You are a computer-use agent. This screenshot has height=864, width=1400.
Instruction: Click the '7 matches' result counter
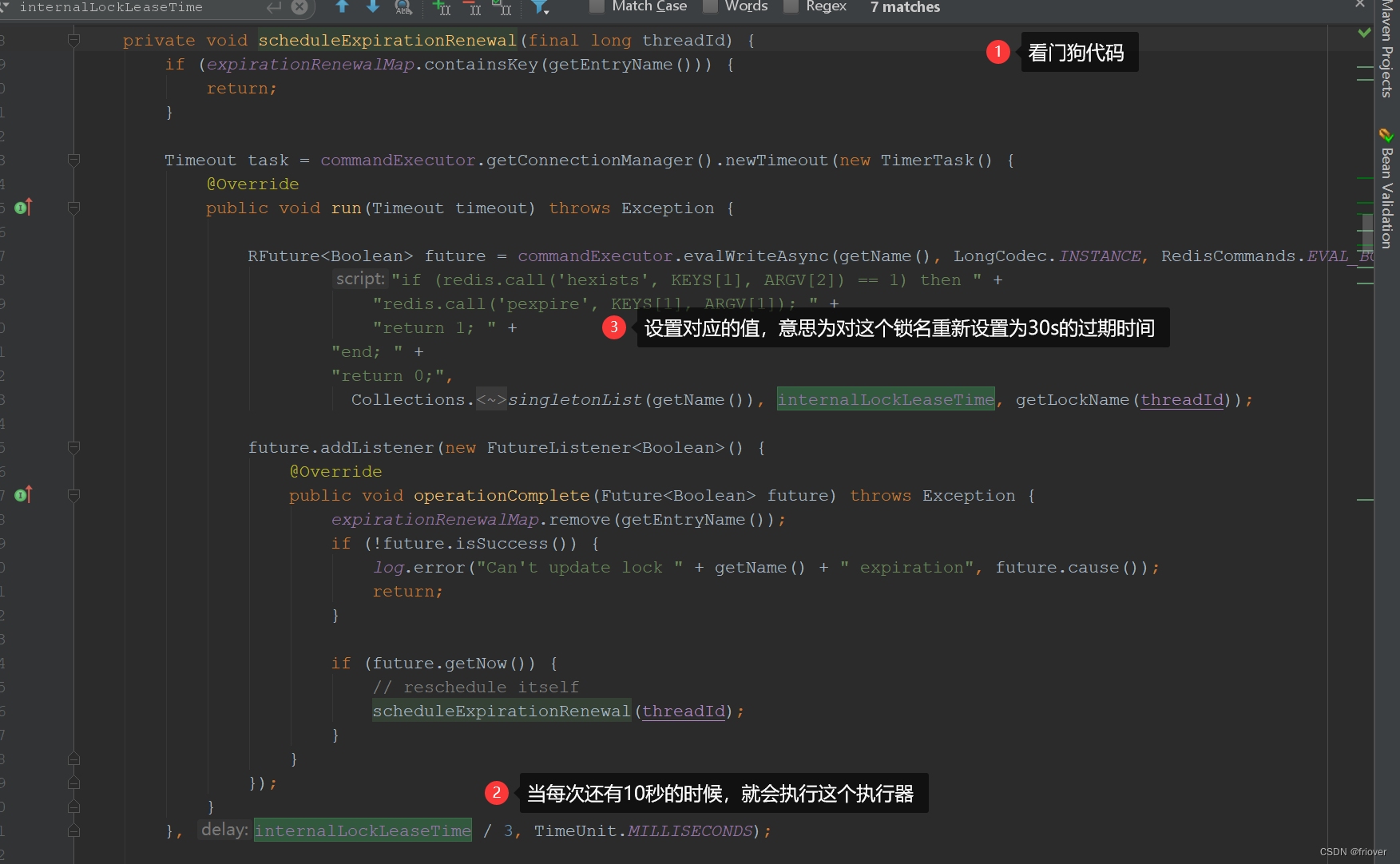905,7
